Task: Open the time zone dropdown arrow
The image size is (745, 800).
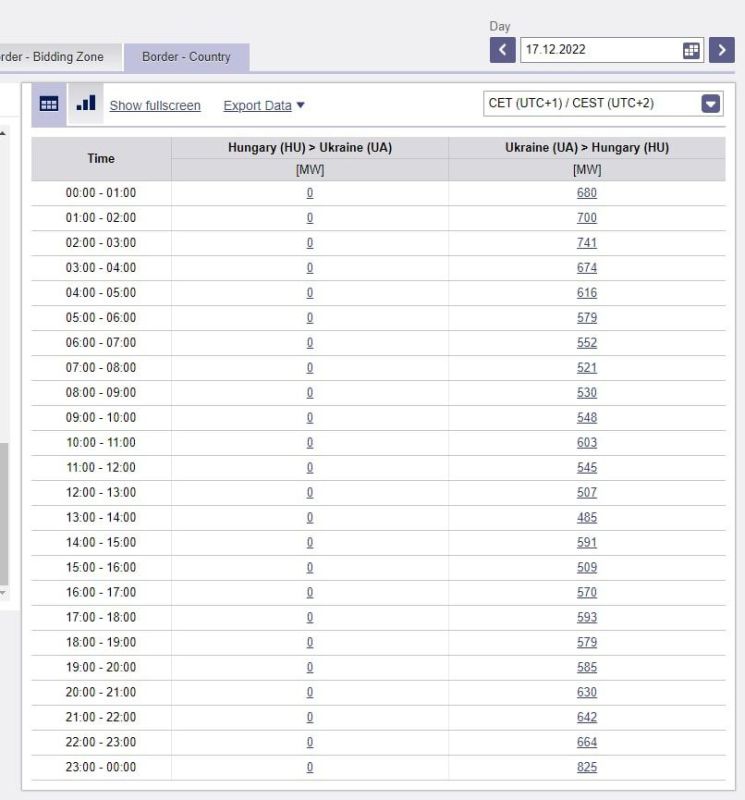Action: click(711, 104)
